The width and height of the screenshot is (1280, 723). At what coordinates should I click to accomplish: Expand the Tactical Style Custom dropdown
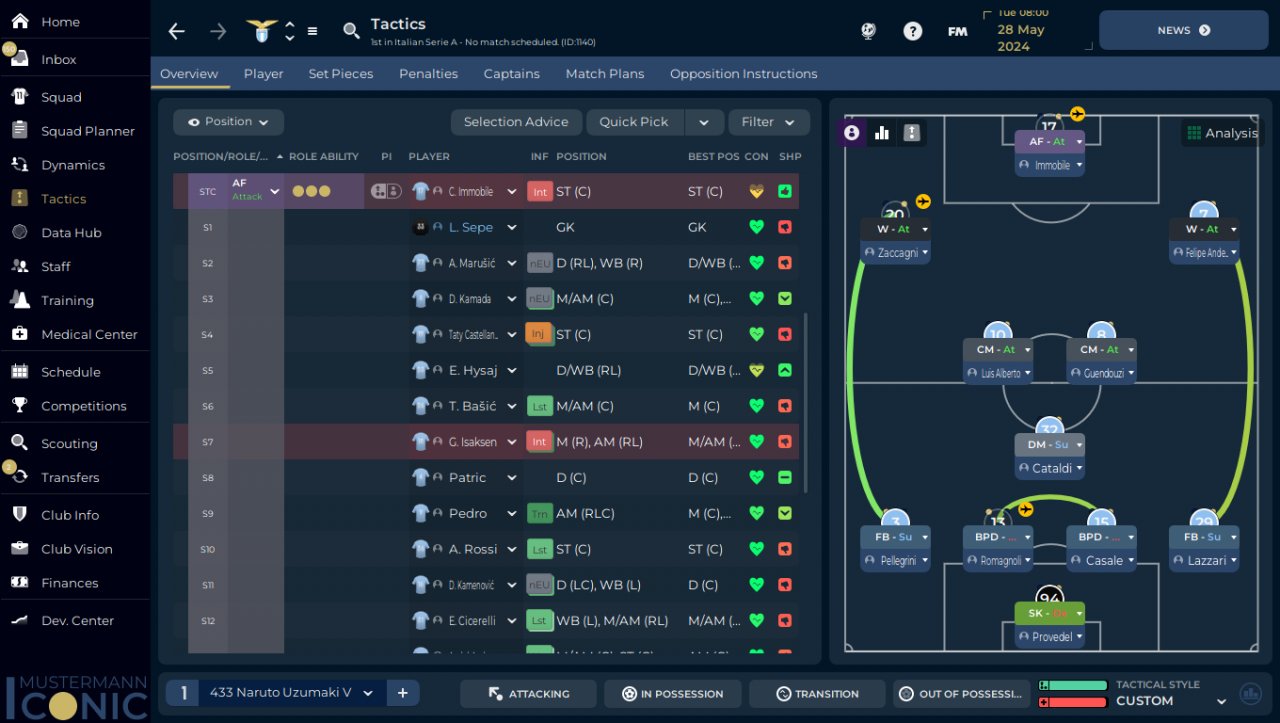[x=1221, y=701]
